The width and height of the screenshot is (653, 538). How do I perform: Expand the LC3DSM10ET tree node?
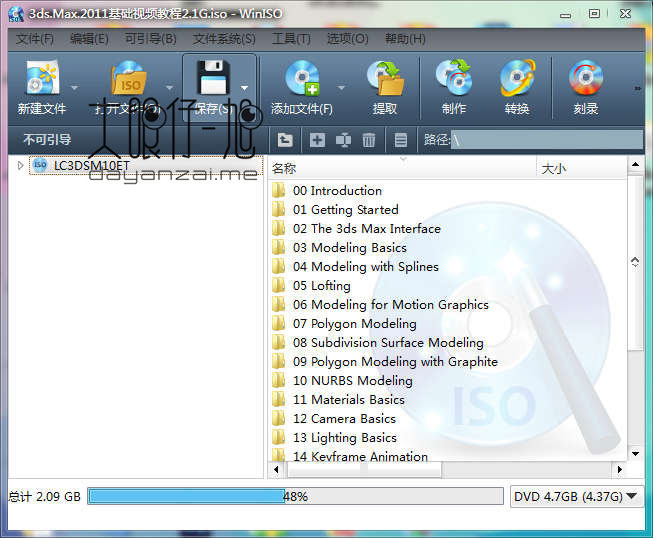click(20, 165)
